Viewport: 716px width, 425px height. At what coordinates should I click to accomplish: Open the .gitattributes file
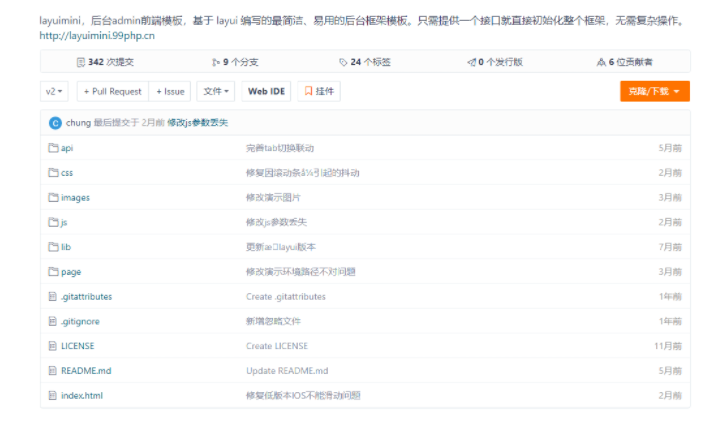click(x=86, y=297)
